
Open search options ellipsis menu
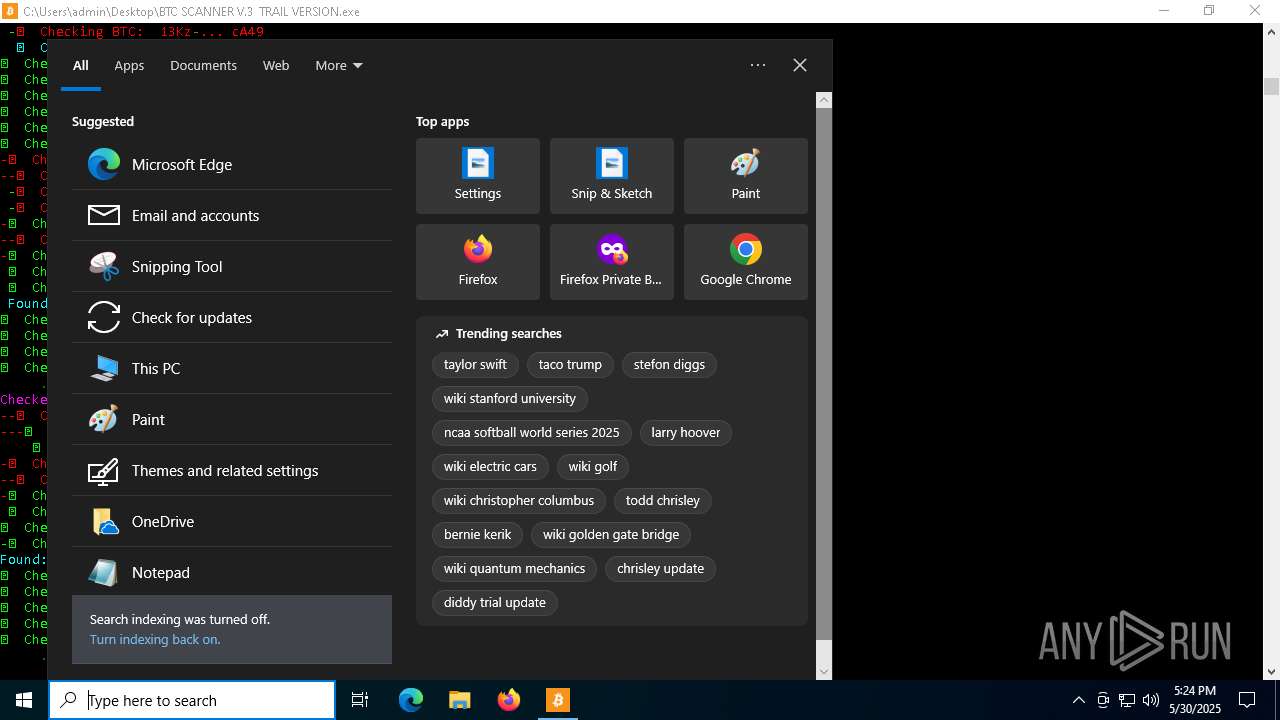point(758,65)
